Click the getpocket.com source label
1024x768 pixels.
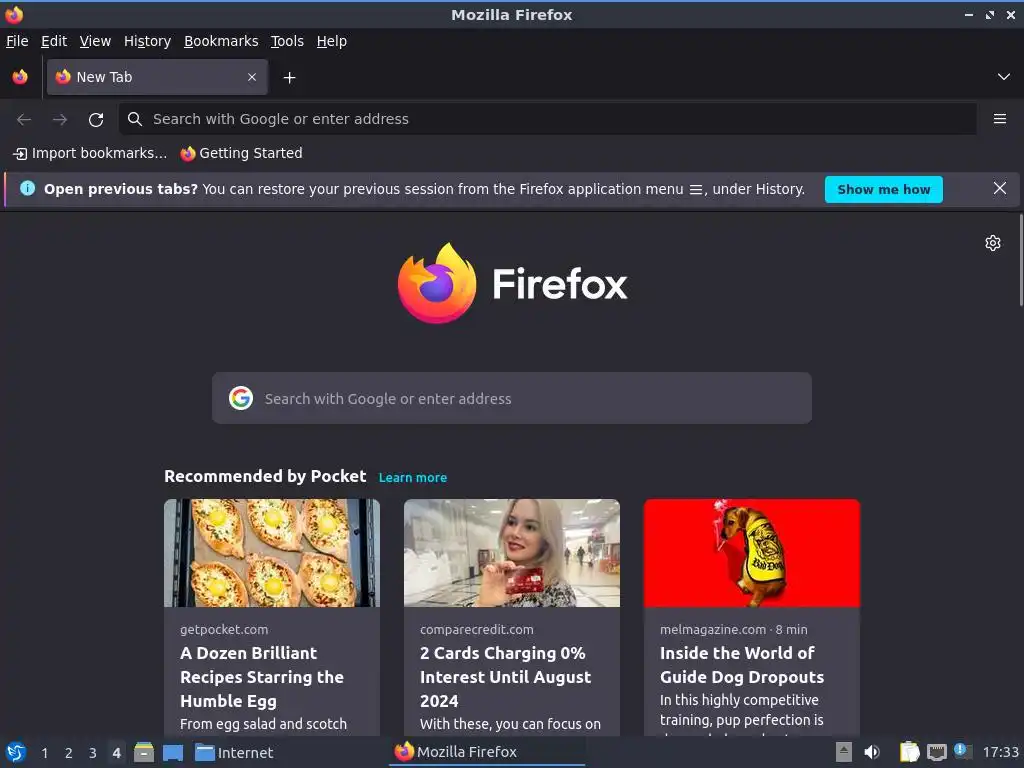pos(224,630)
